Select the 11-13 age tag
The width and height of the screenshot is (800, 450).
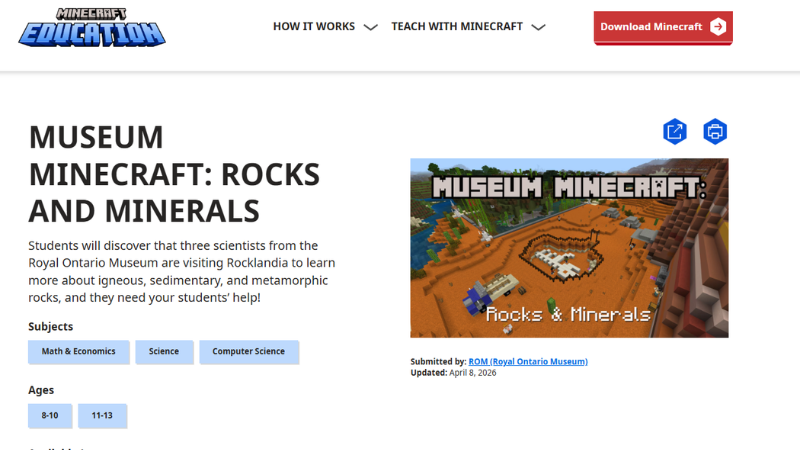point(102,415)
